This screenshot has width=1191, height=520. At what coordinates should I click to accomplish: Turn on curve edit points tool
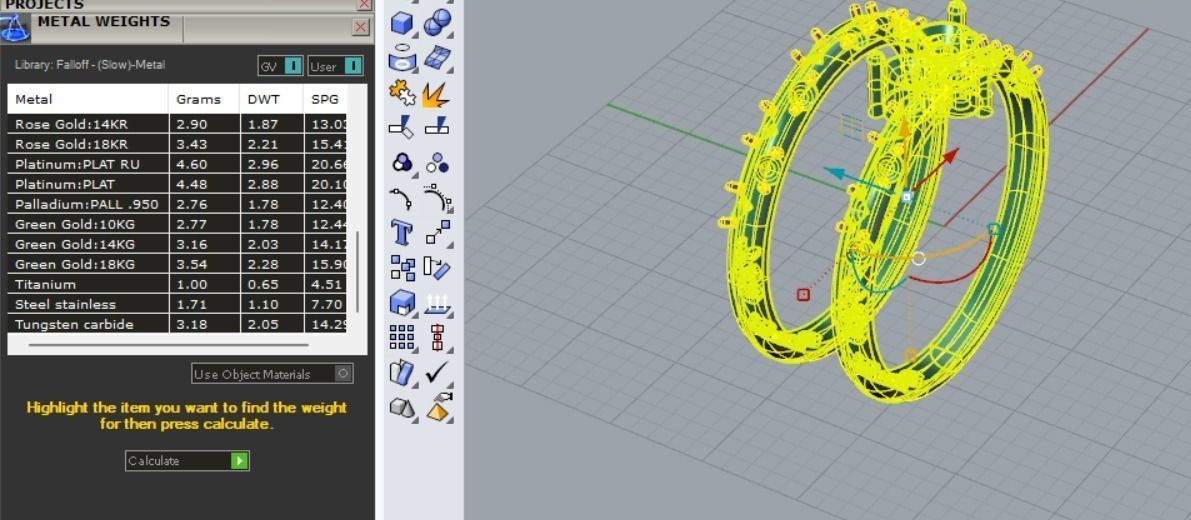pyautogui.click(x=401, y=197)
